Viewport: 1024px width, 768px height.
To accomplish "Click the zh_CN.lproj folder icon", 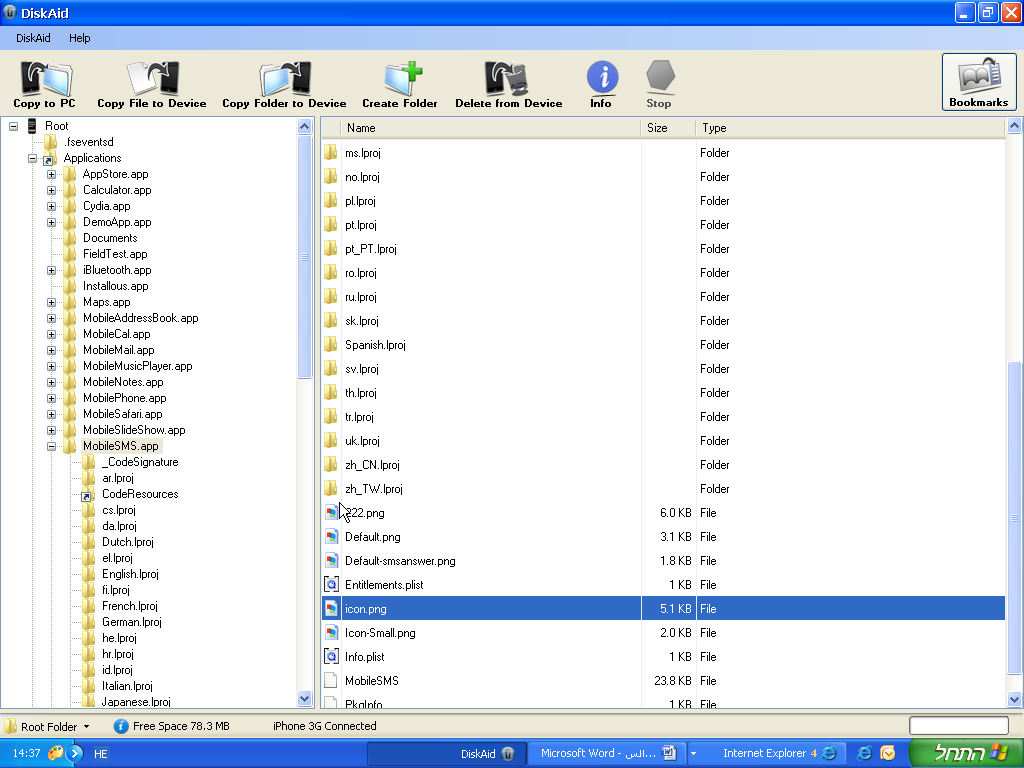I will click(x=331, y=465).
